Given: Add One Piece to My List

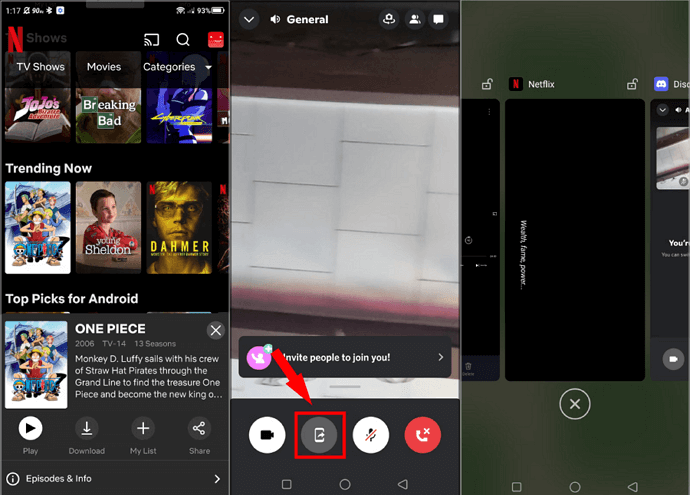Looking at the screenshot, I should 143,428.
